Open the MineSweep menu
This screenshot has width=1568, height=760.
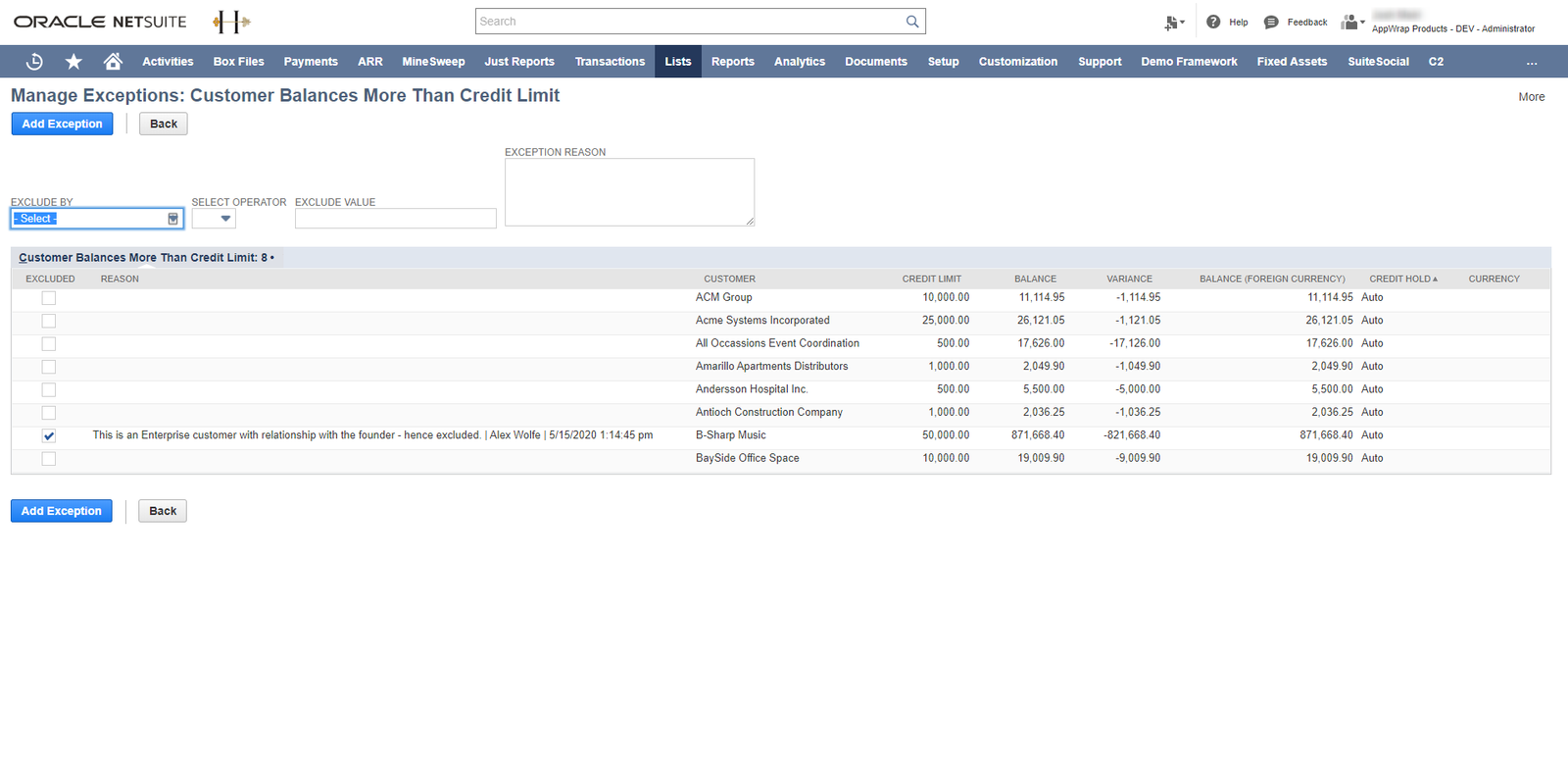433,62
